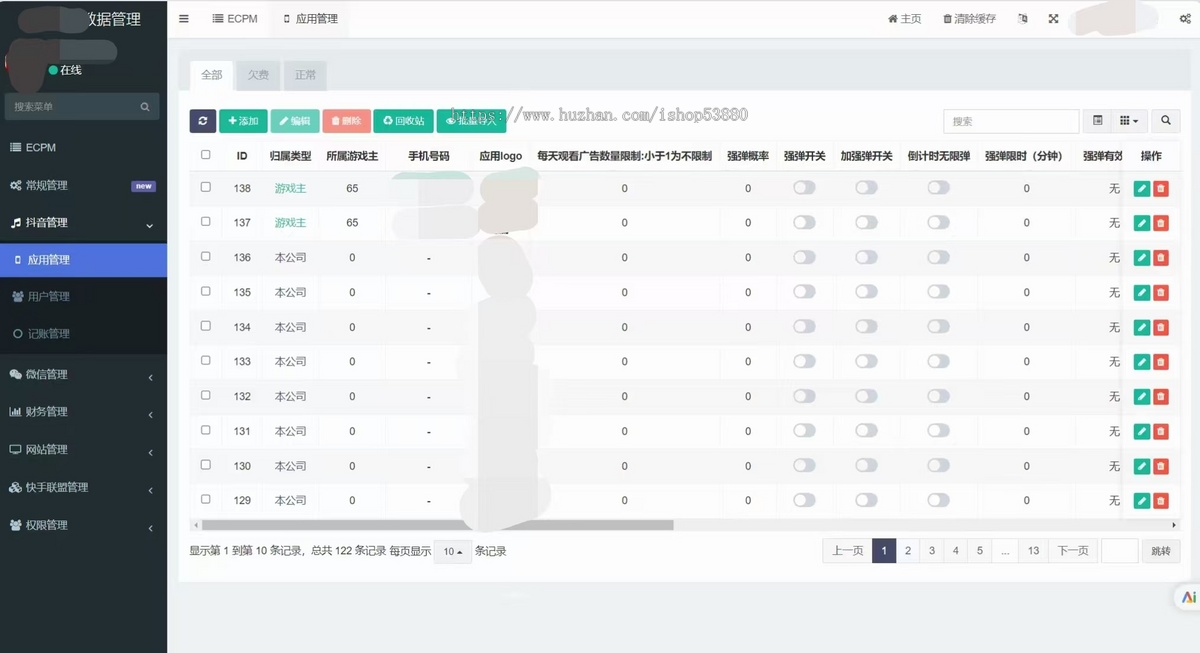Click the search magnifier button beside columns
The image size is (1200, 653).
tap(1165, 121)
